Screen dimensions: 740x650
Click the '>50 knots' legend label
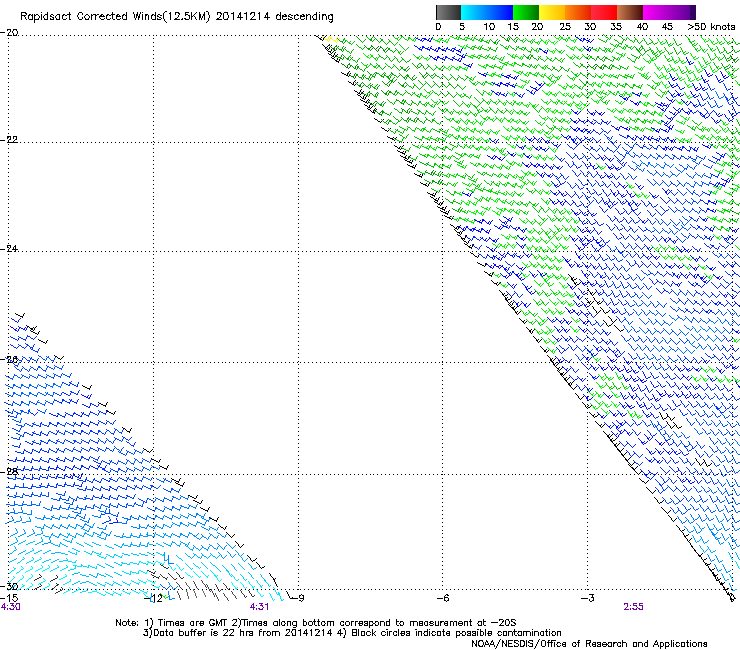(711, 27)
